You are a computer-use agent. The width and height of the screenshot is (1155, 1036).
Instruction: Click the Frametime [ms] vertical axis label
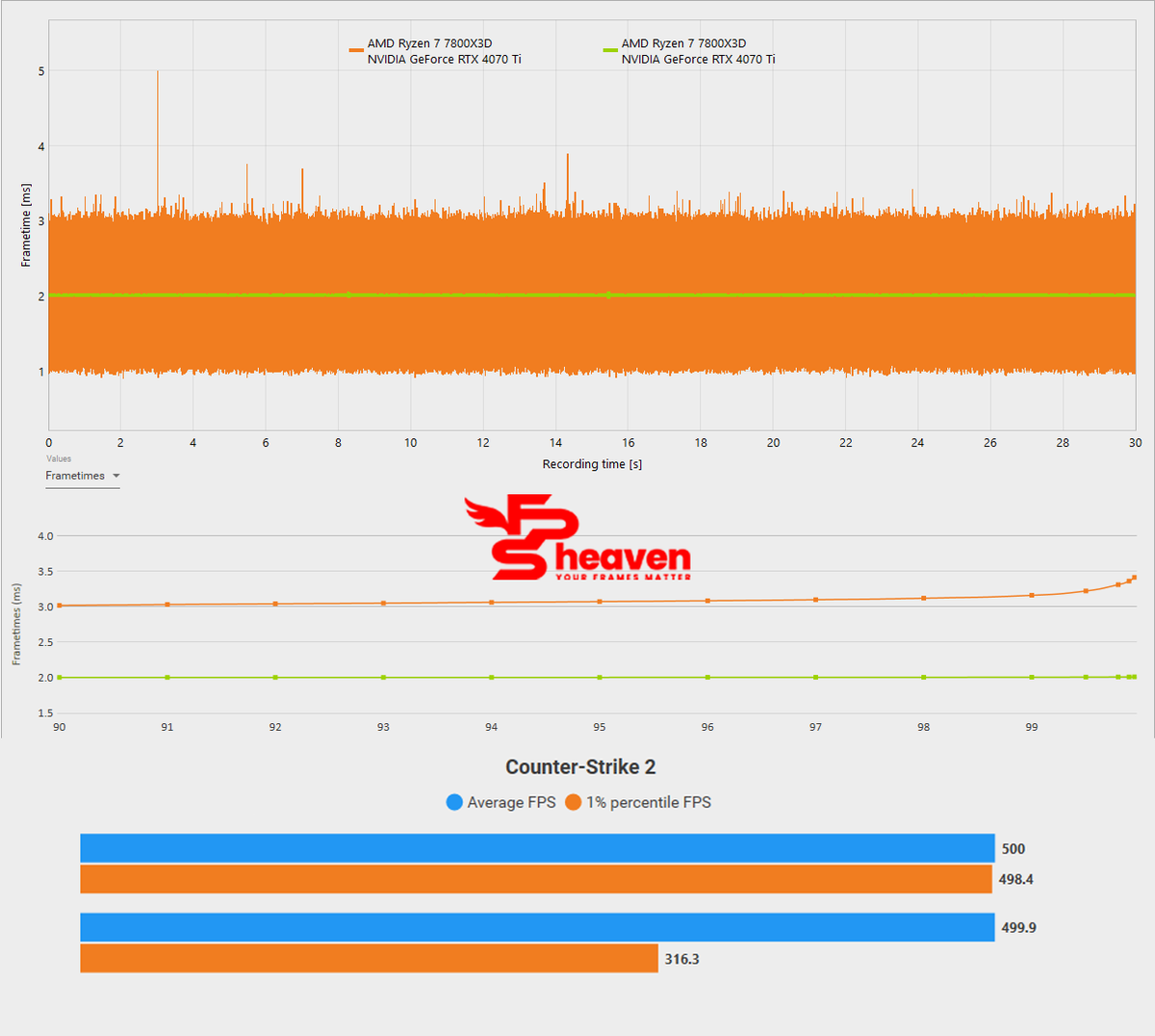[x=26, y=224]
